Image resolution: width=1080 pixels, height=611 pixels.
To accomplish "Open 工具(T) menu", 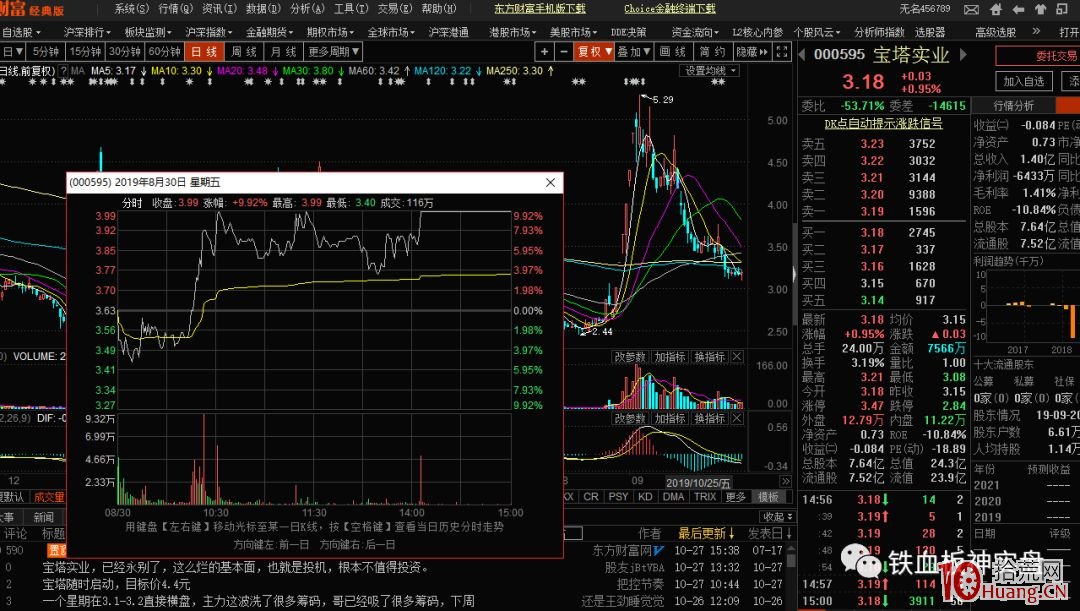I will pyautogui.click(x=351, y=9).
